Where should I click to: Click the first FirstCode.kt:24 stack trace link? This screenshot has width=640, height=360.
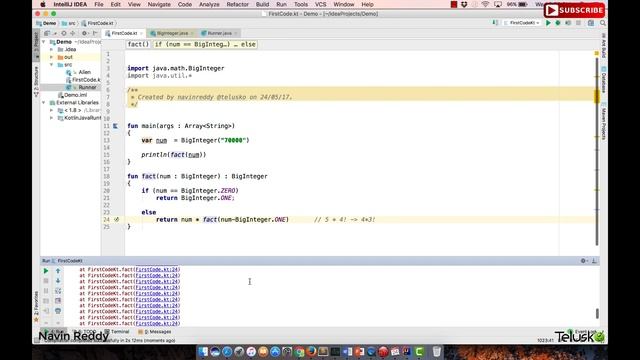pyautogui.click(x=157, y=270)
